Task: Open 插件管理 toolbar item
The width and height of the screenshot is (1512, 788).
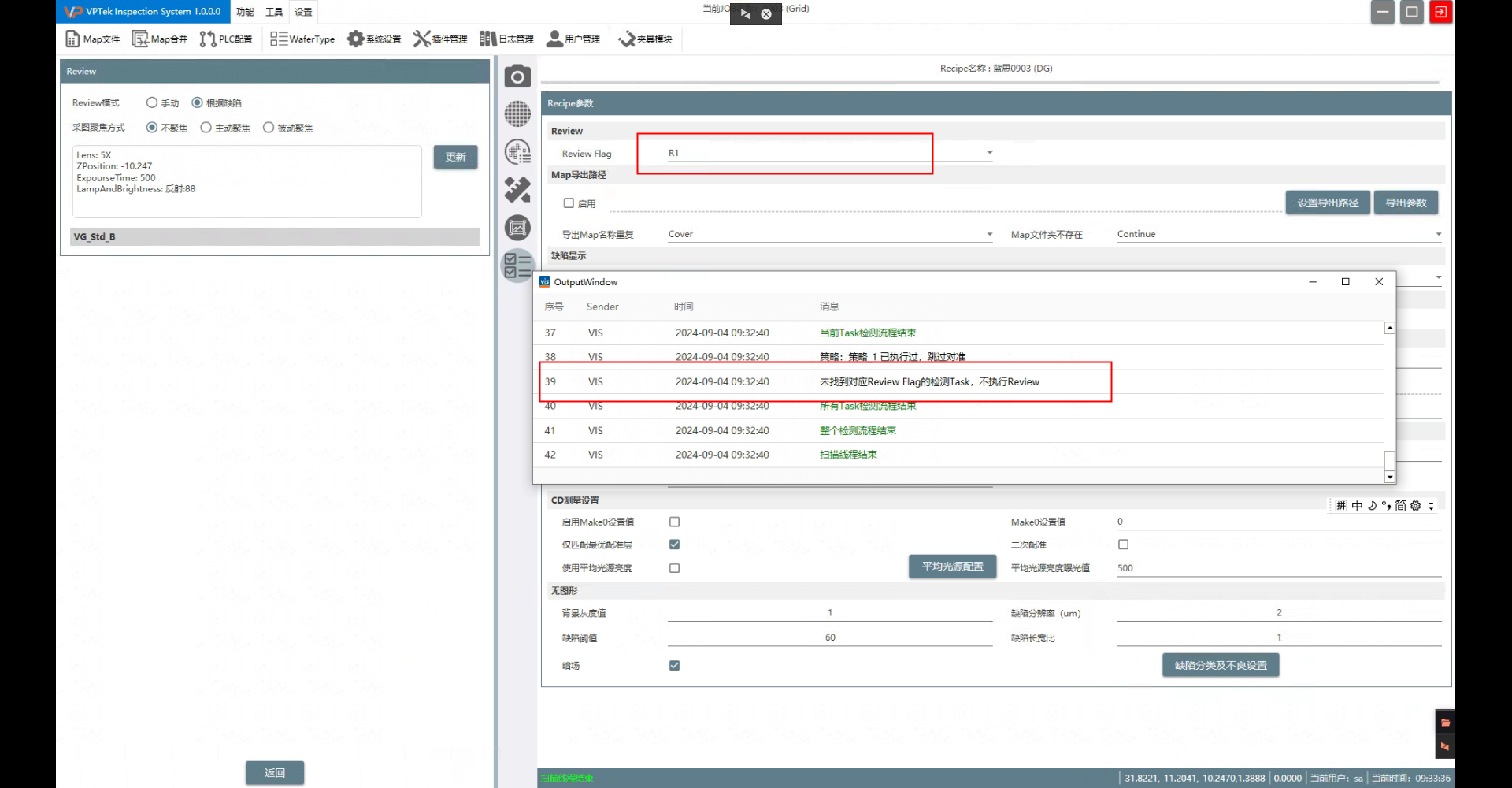Action: click(x=440, y=39)
